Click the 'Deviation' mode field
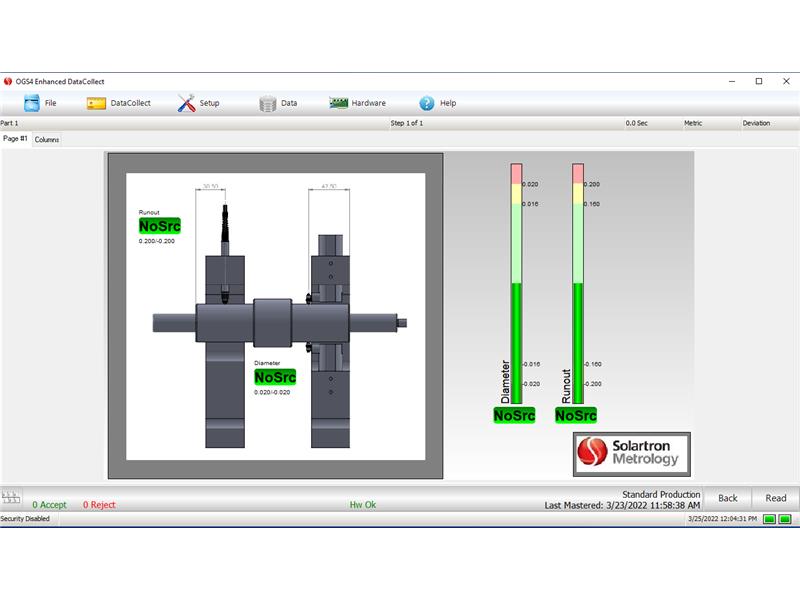 (x=756, y=123)
